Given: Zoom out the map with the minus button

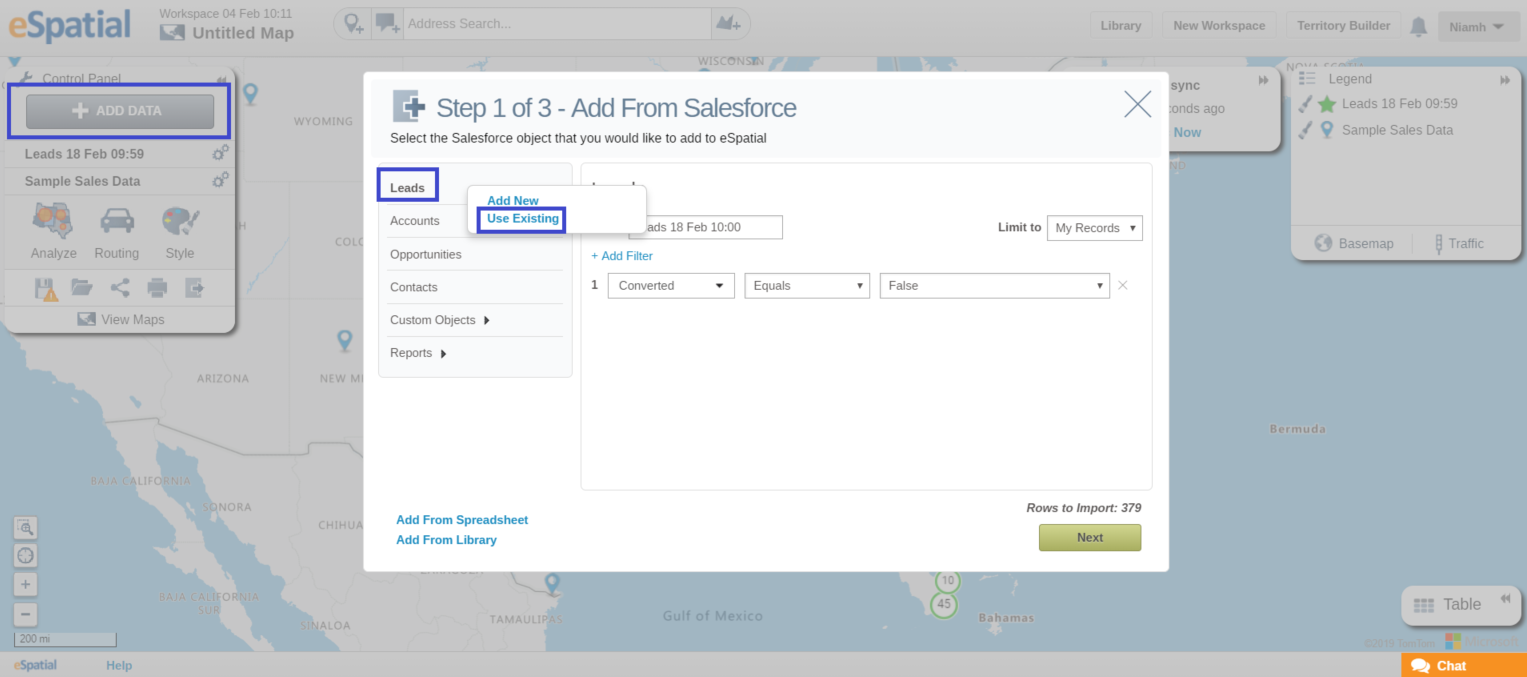Looking at the screenshot, I should [x=26, y=614].
